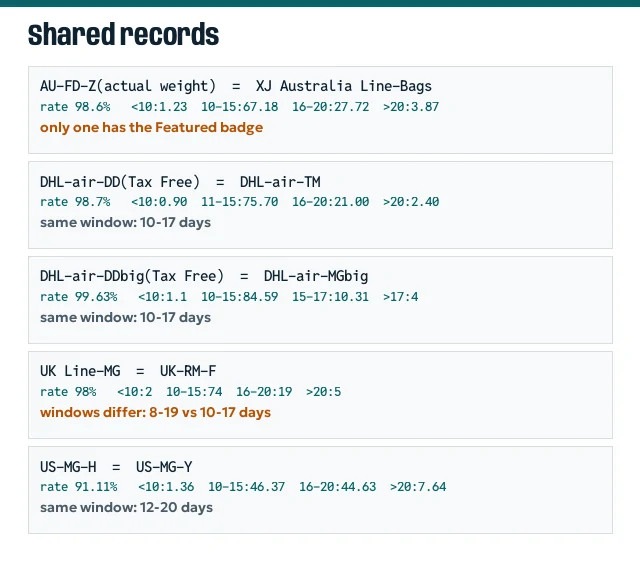Image resolution: width=640 pixels, height=563 pixels.
Task: Click 'windows differ: 8-19 vs 10-17 days' note
Action: point(156,413)
